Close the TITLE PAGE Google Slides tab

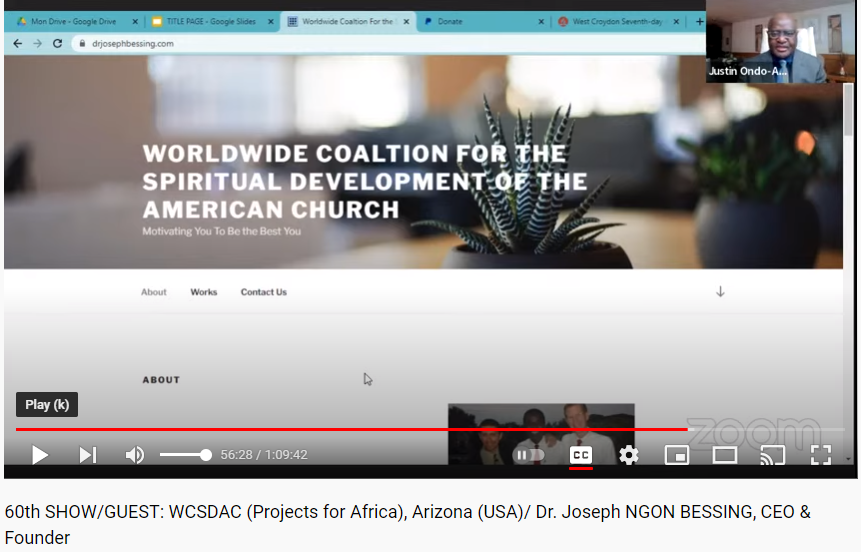pyautogui.click(x=271, y=21)
